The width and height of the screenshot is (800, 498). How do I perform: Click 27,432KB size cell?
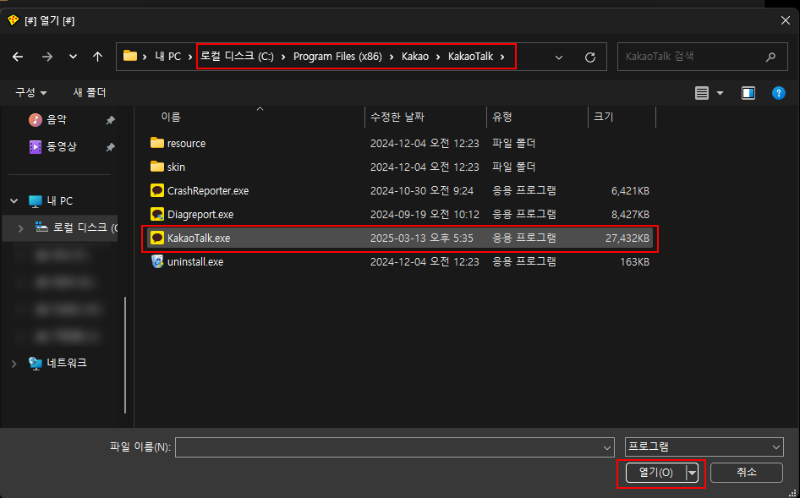(x=627, y=238)
